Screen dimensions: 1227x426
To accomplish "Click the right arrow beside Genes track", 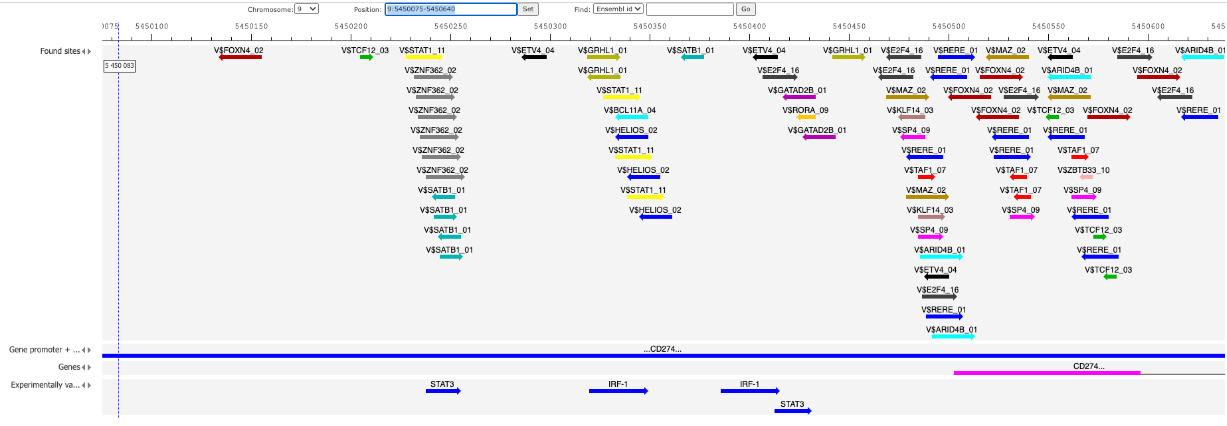I will click(x=91, y=368).
